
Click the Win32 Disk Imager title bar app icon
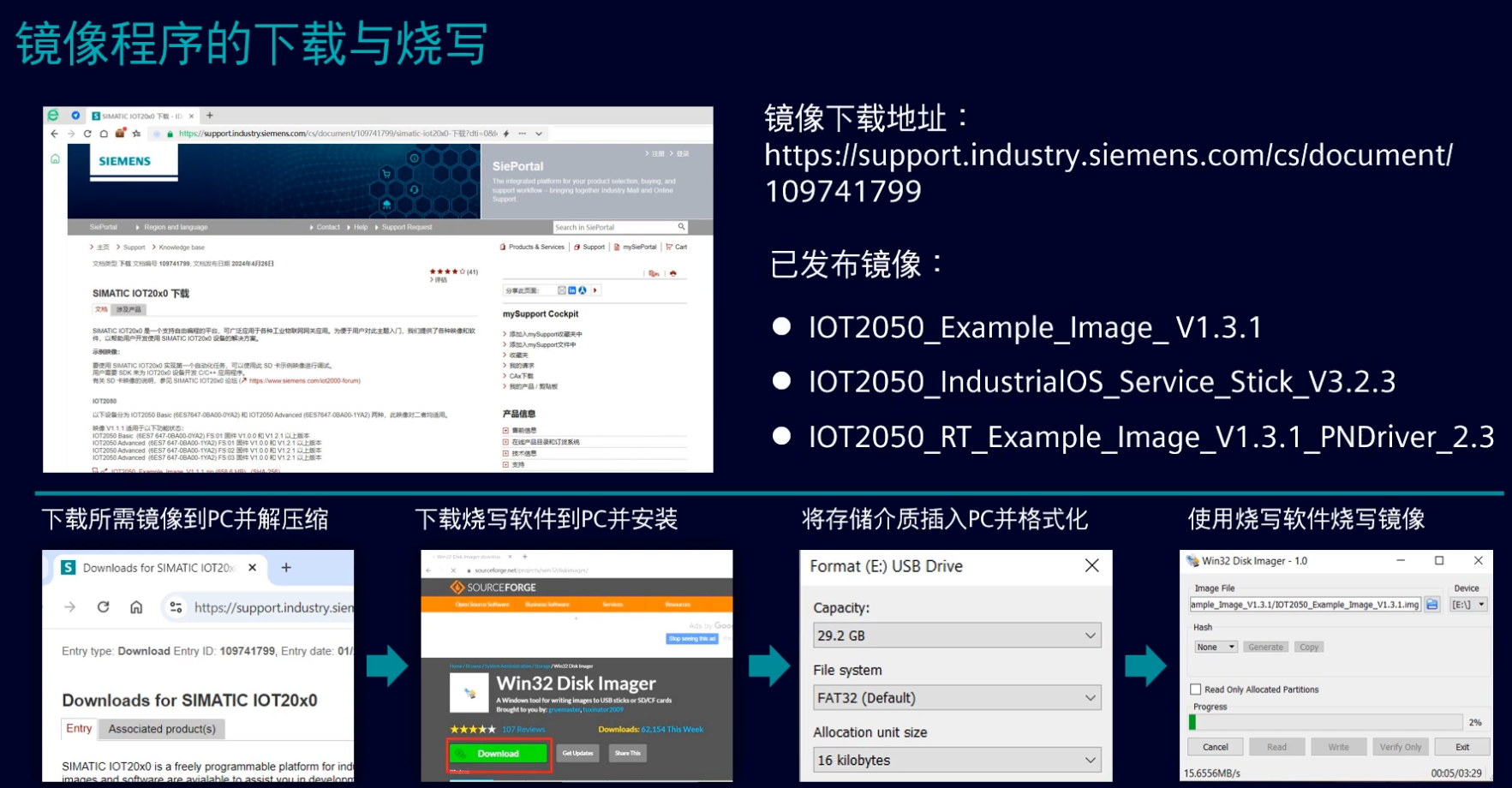click(1192, 561)
